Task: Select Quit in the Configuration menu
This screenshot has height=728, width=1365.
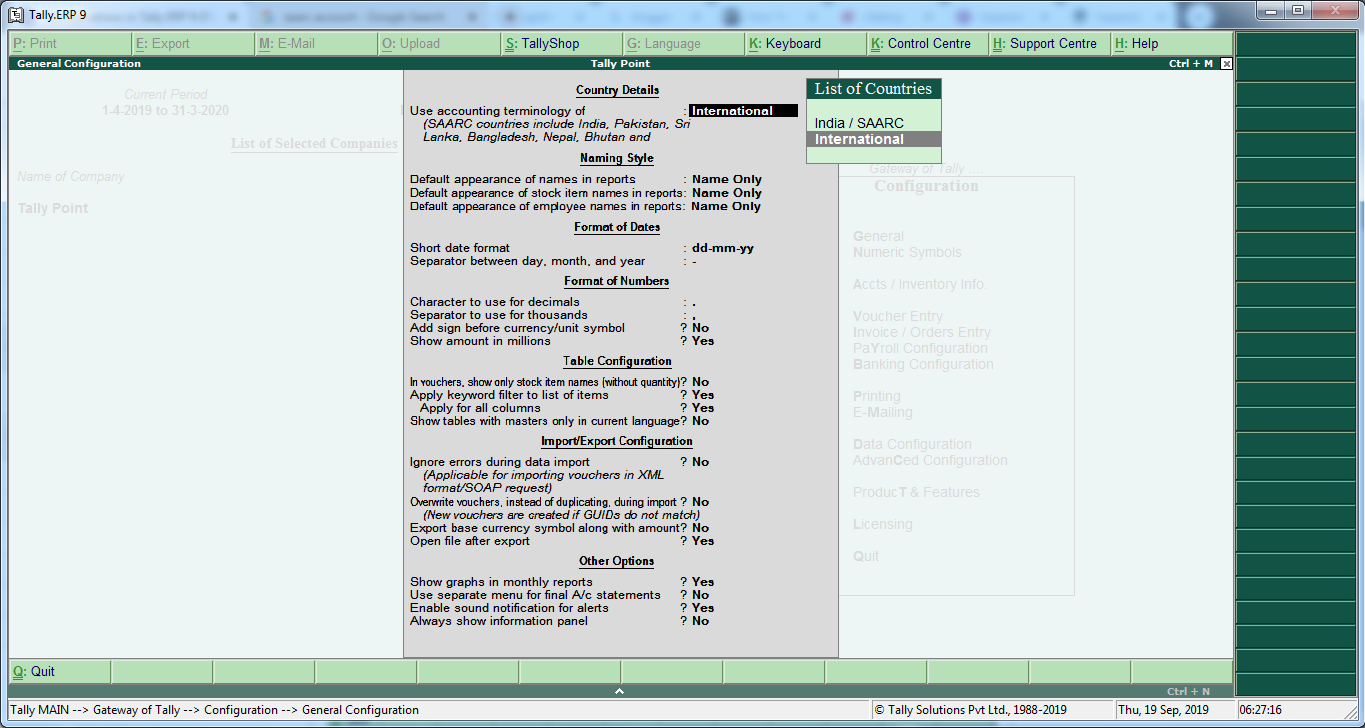Action: pyautogui.click(x=866, y=557)
